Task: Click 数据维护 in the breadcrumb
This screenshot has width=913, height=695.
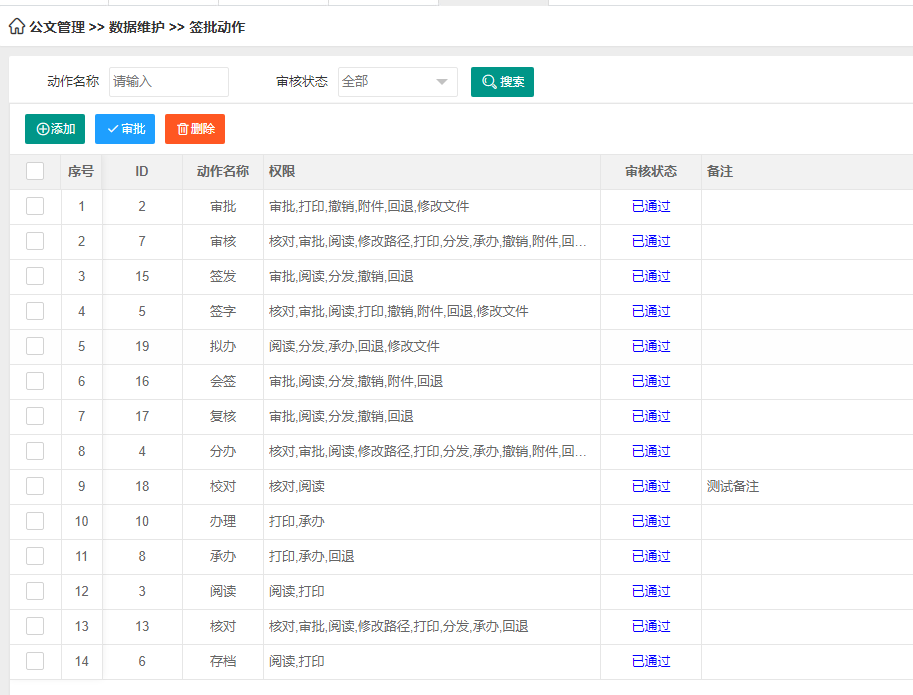Action: (137, 27)
